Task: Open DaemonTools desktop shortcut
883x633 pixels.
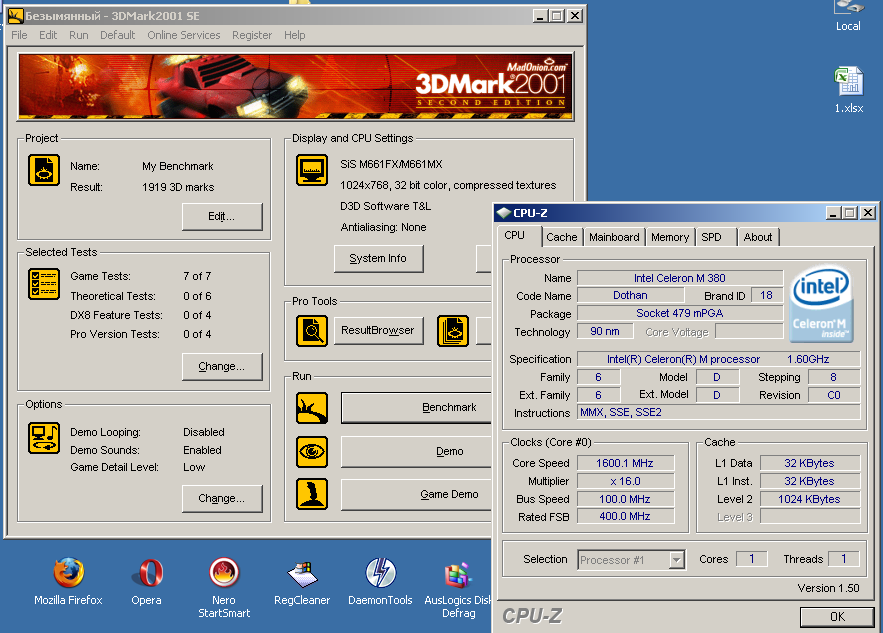Action: [380, 581]
